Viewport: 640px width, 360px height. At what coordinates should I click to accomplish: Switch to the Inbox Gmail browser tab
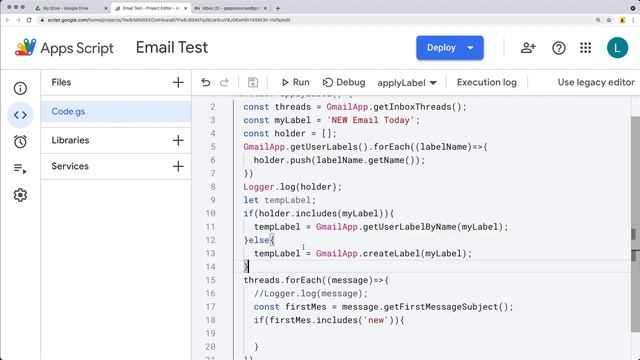tap(230, 8)
